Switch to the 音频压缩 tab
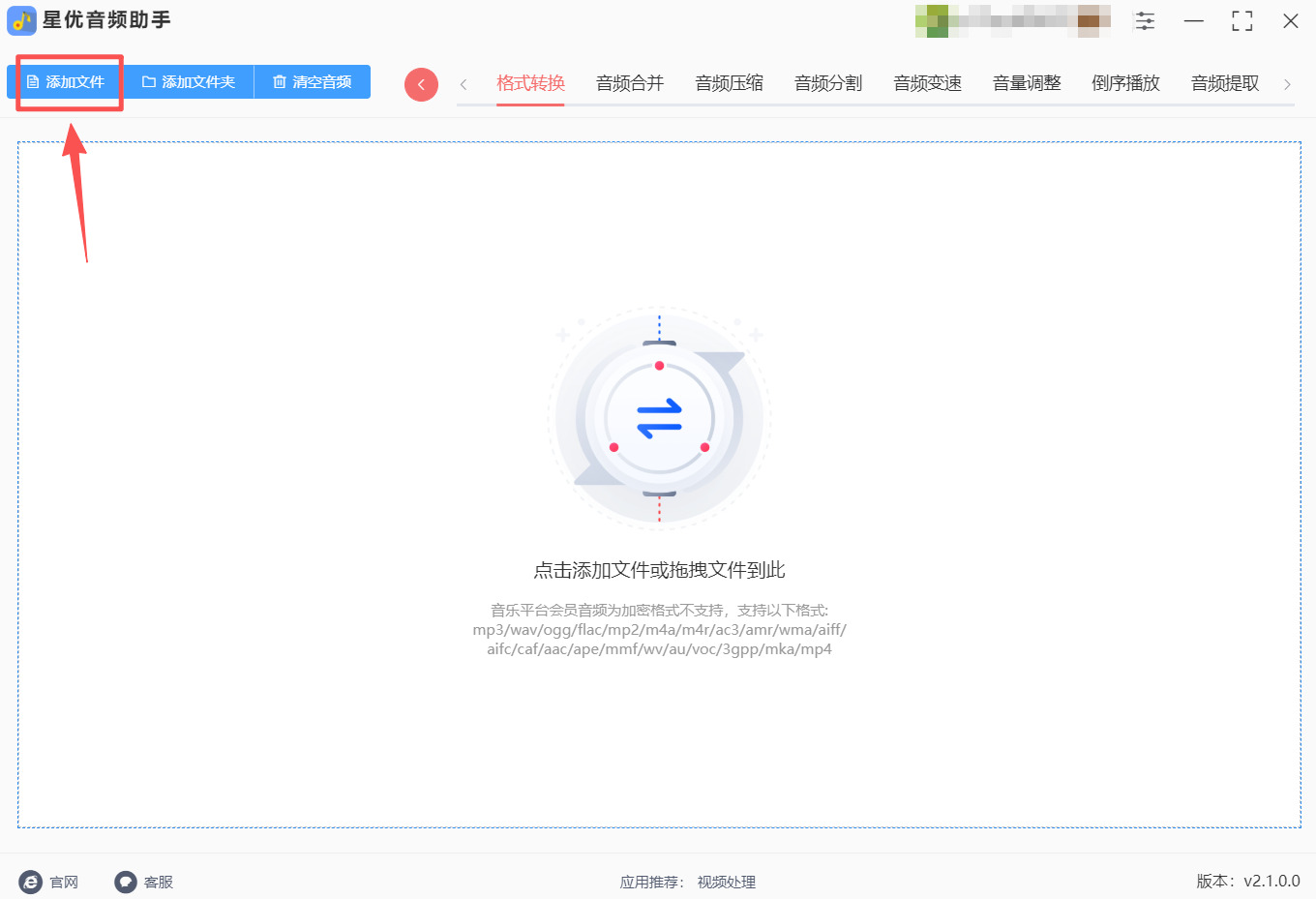The width and height of the screenshot is (1316, 899). [x=729, y=83]
